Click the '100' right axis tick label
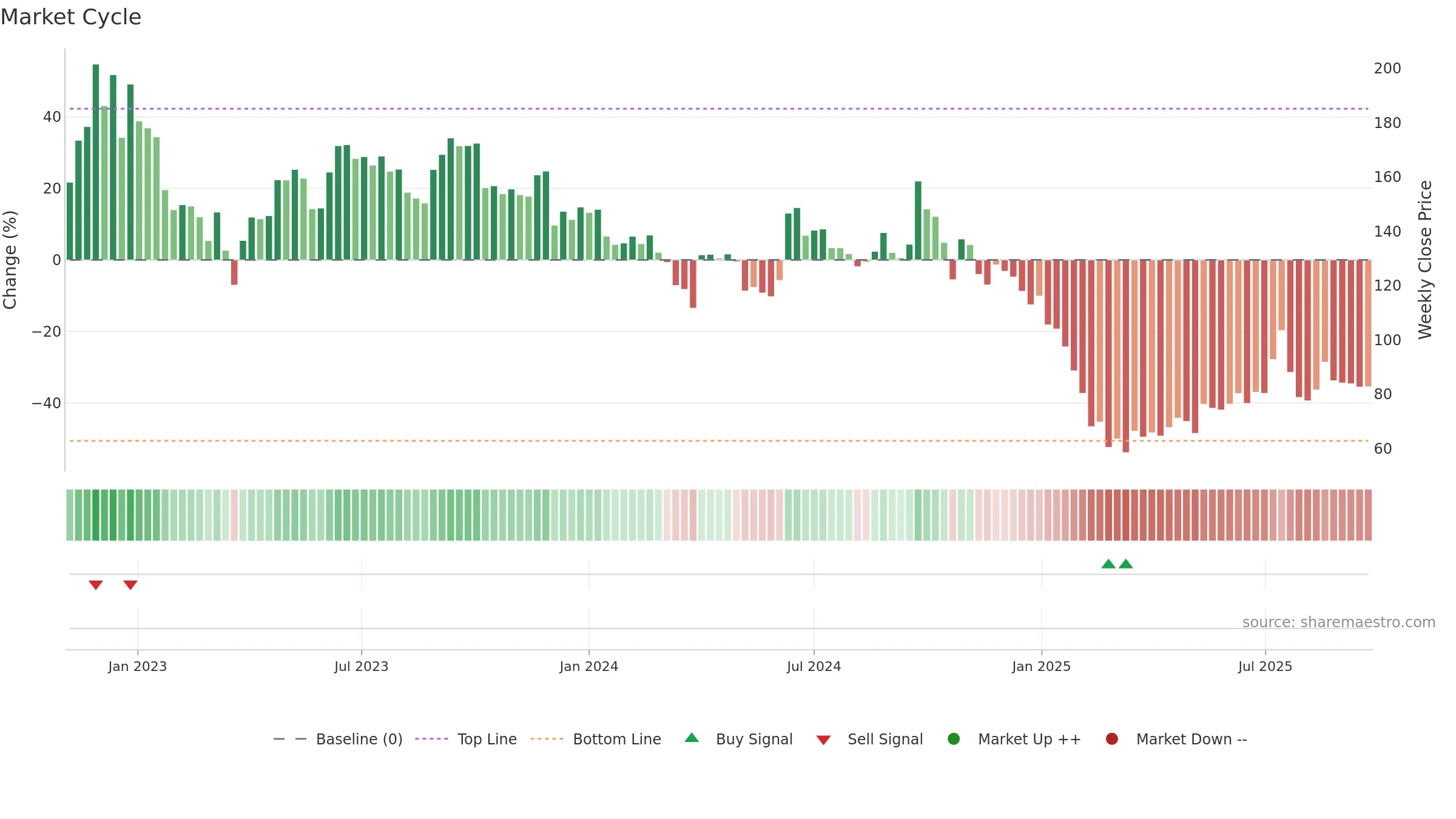1456x819 pixels. (x=1387, y=340)
